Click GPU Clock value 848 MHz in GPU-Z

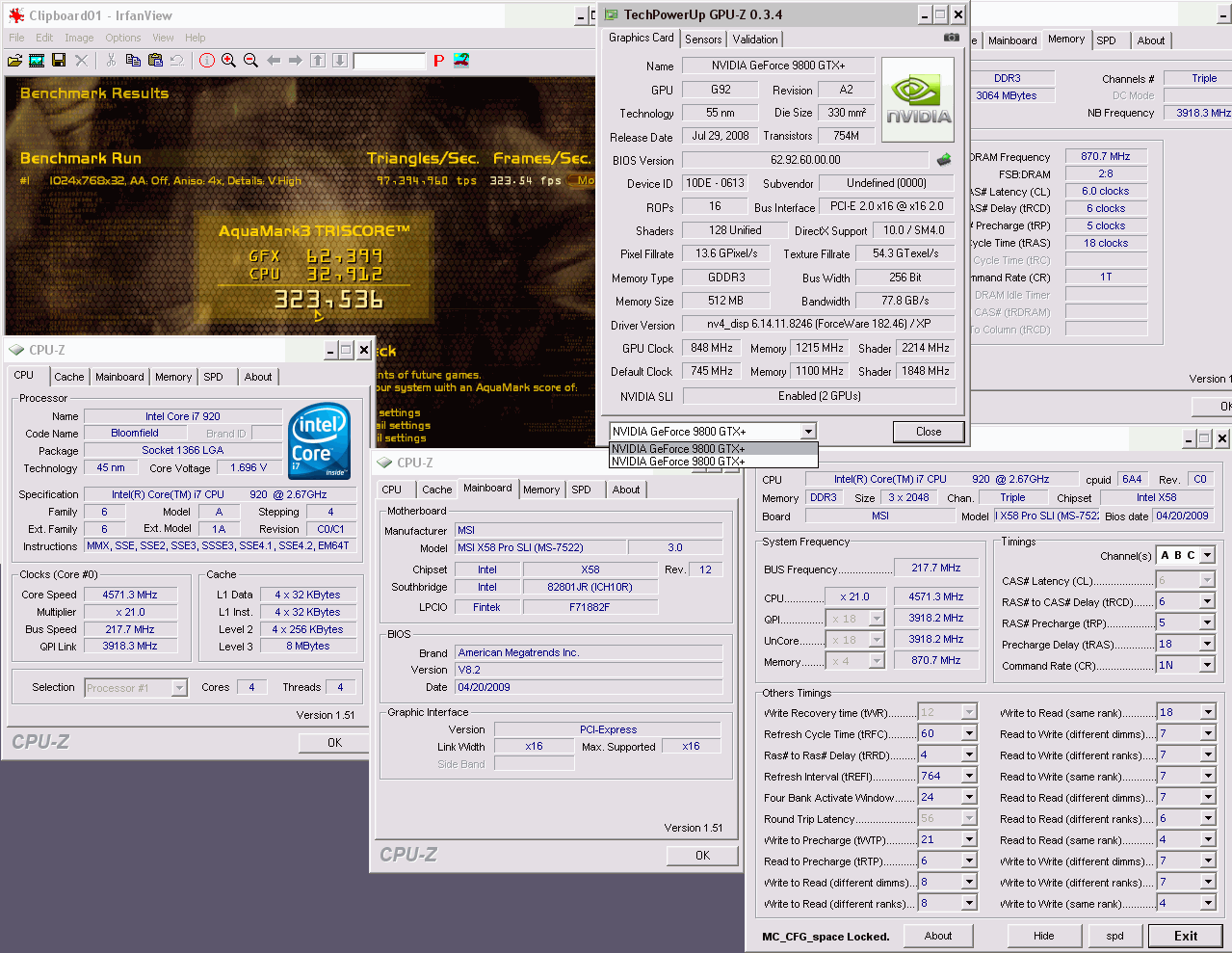tap(712, 348)
